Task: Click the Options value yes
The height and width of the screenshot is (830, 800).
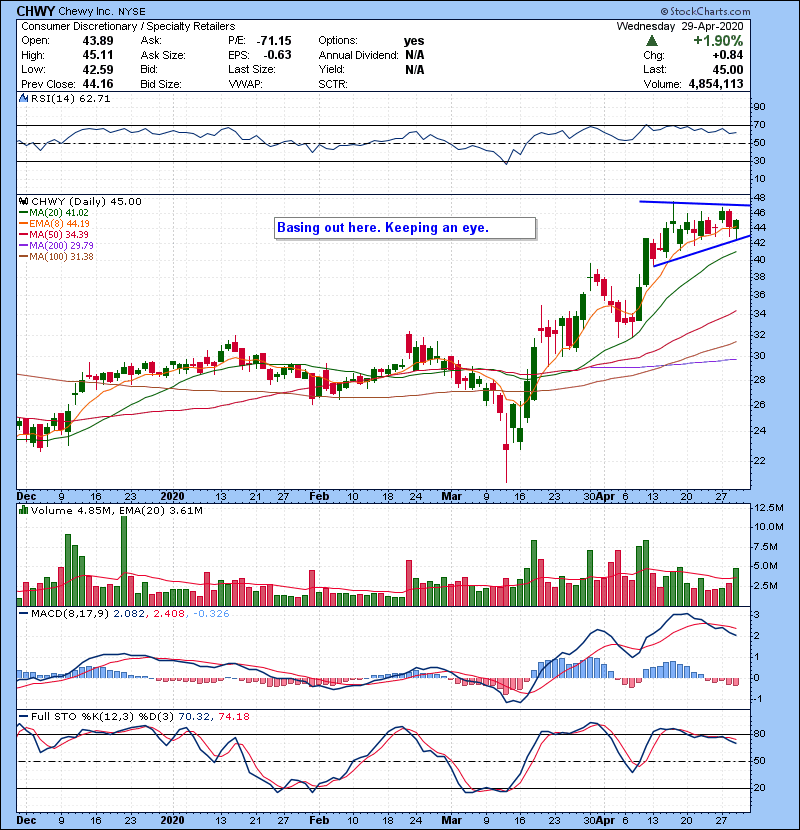Action: (414, 41)
